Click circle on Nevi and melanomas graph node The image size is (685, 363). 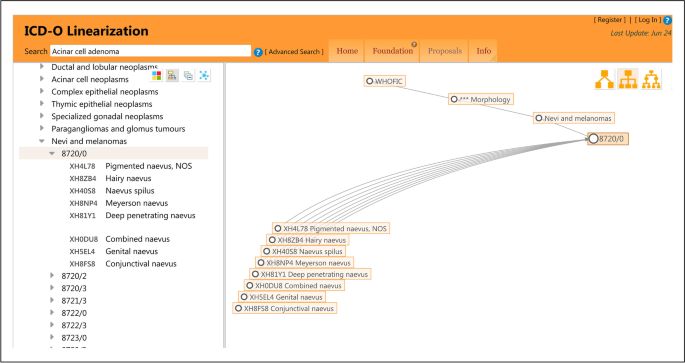[539, 118]
